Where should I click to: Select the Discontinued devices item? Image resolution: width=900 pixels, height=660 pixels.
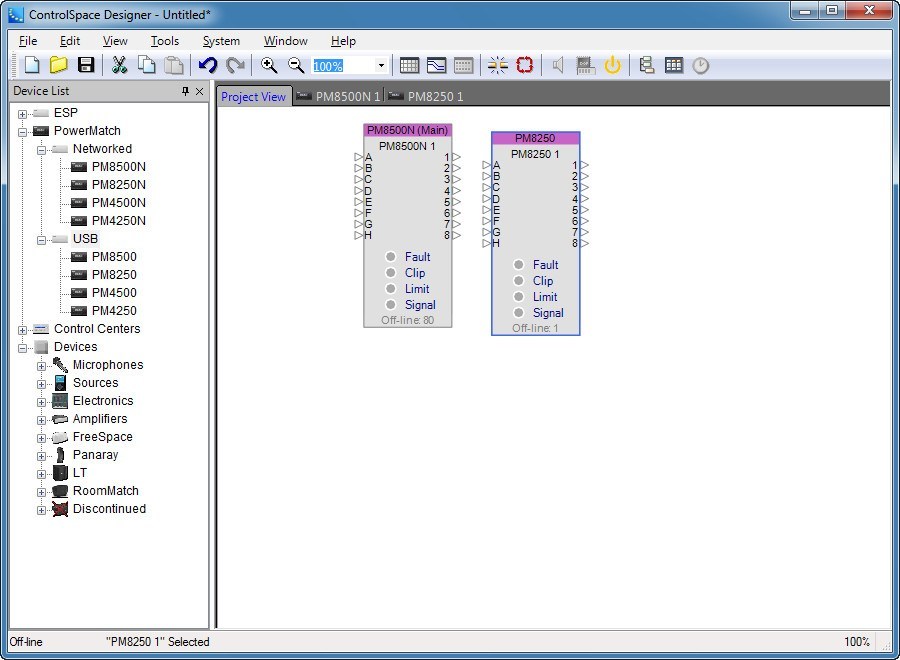(109, 508)
